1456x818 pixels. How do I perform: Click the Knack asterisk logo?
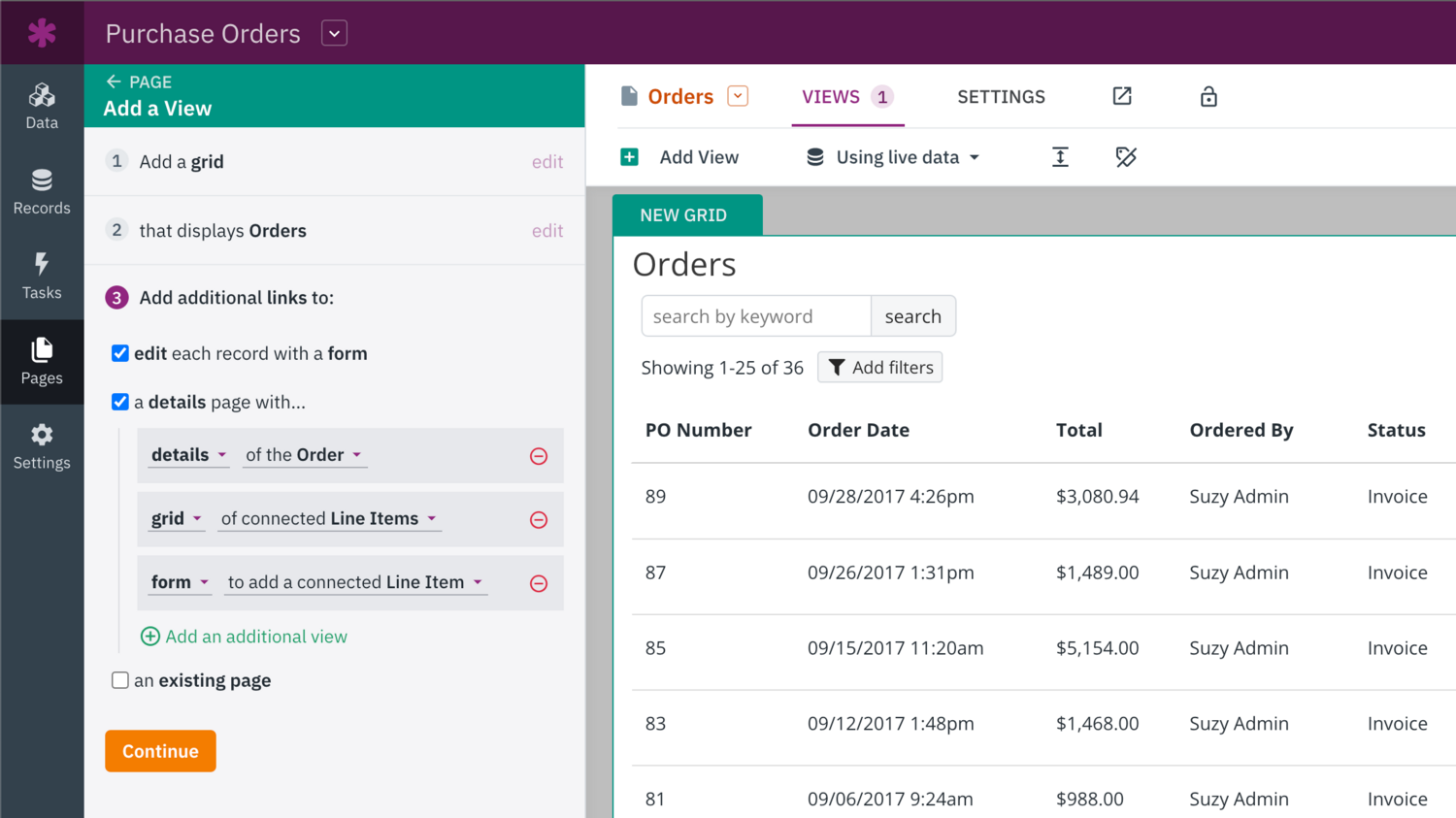pos(42,32)
